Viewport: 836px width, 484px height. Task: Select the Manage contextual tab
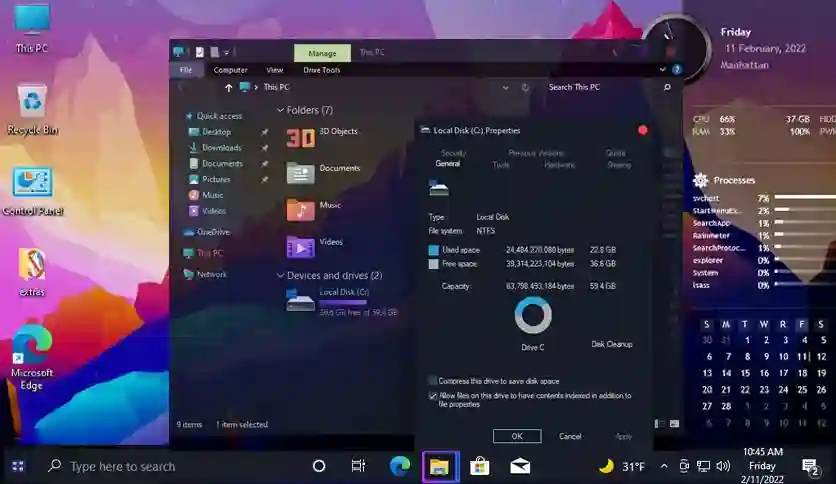point(322,53)
